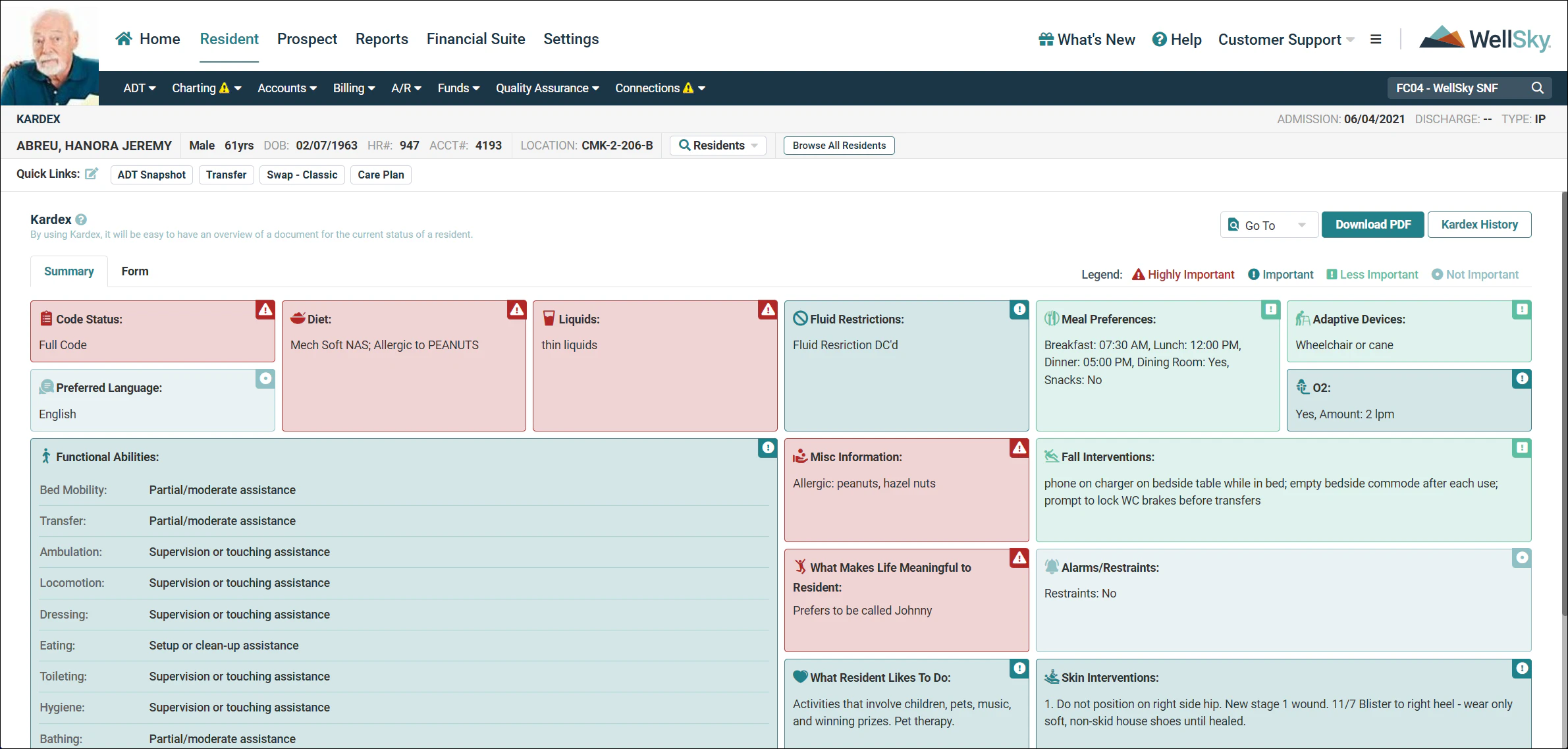Click the Help question mark icon

pyautogui.click(x=1159, y=40)
